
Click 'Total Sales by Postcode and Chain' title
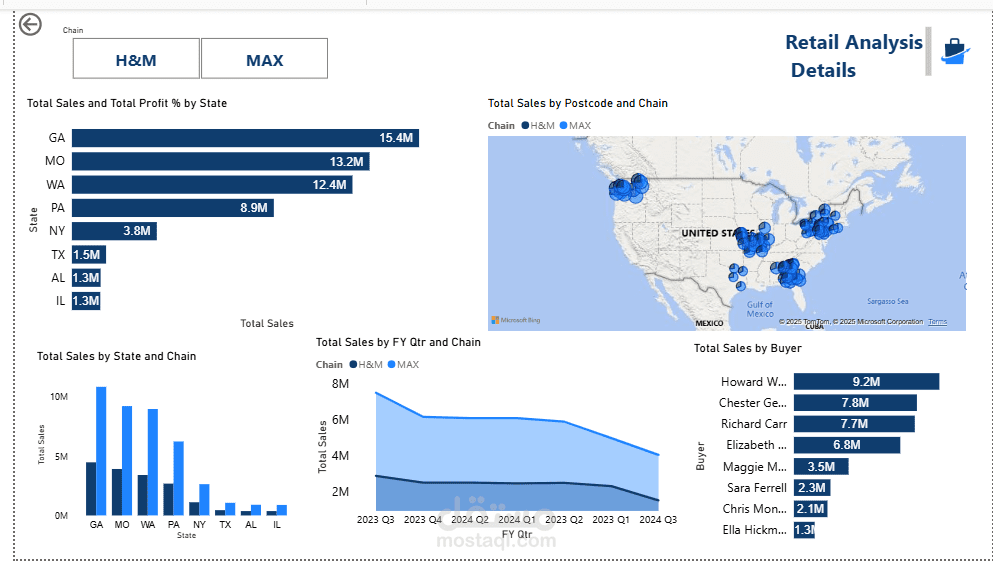pos(578,103)
